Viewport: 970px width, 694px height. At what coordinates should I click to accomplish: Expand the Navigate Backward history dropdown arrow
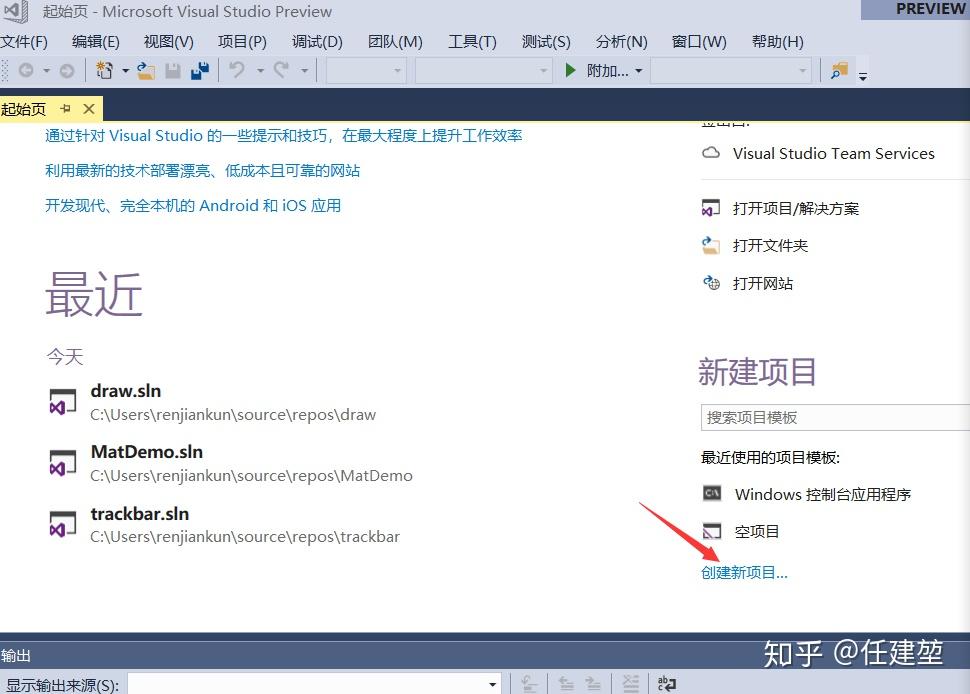(46, 71)
